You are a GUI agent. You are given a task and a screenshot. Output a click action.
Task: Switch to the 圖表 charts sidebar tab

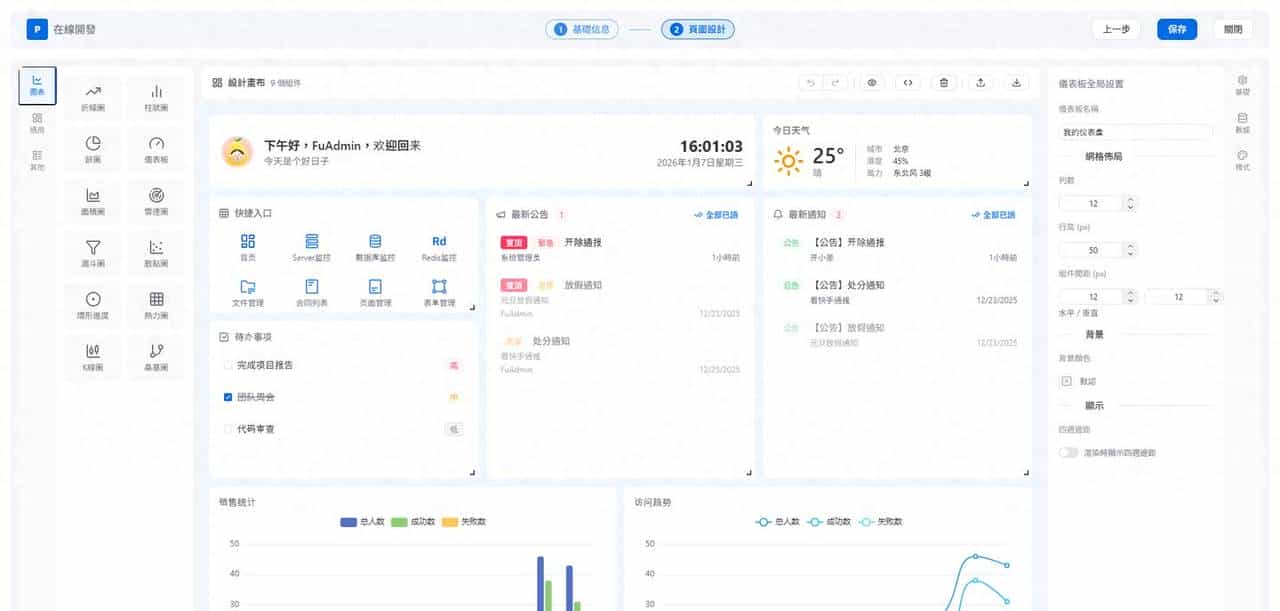pos(37,85)
